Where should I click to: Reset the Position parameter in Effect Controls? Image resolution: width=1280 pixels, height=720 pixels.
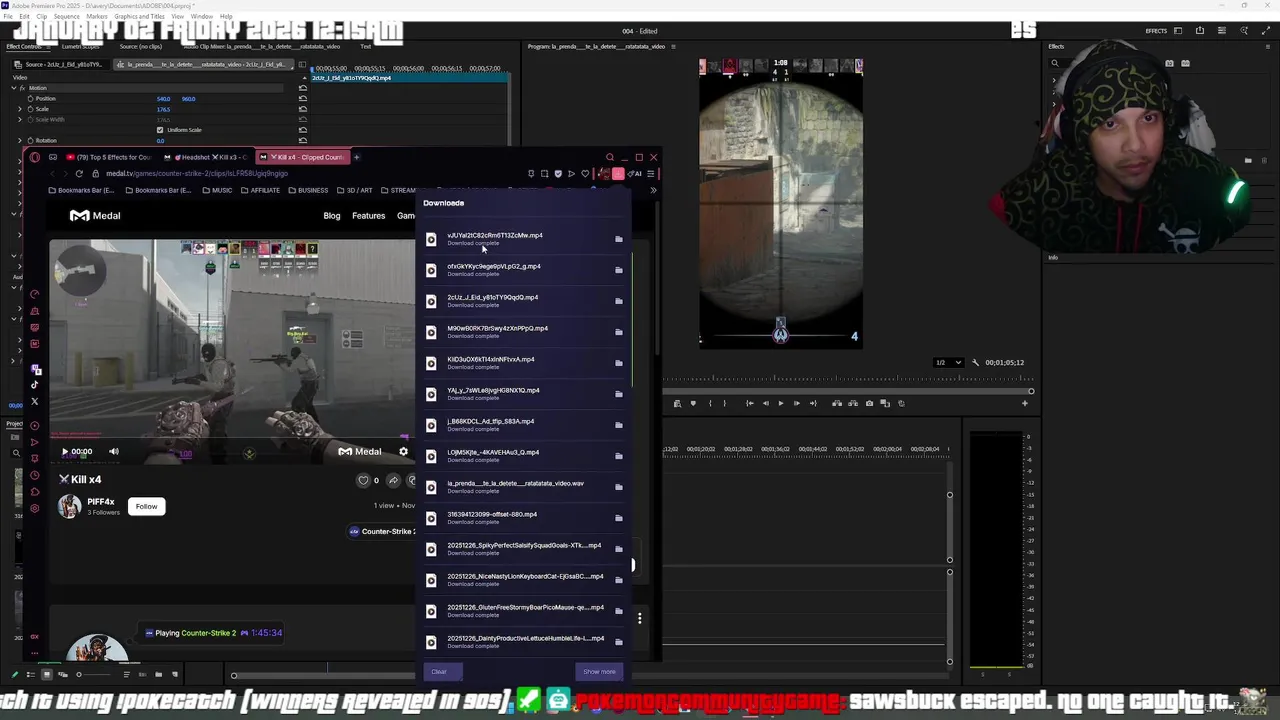(x=302, y=99)
